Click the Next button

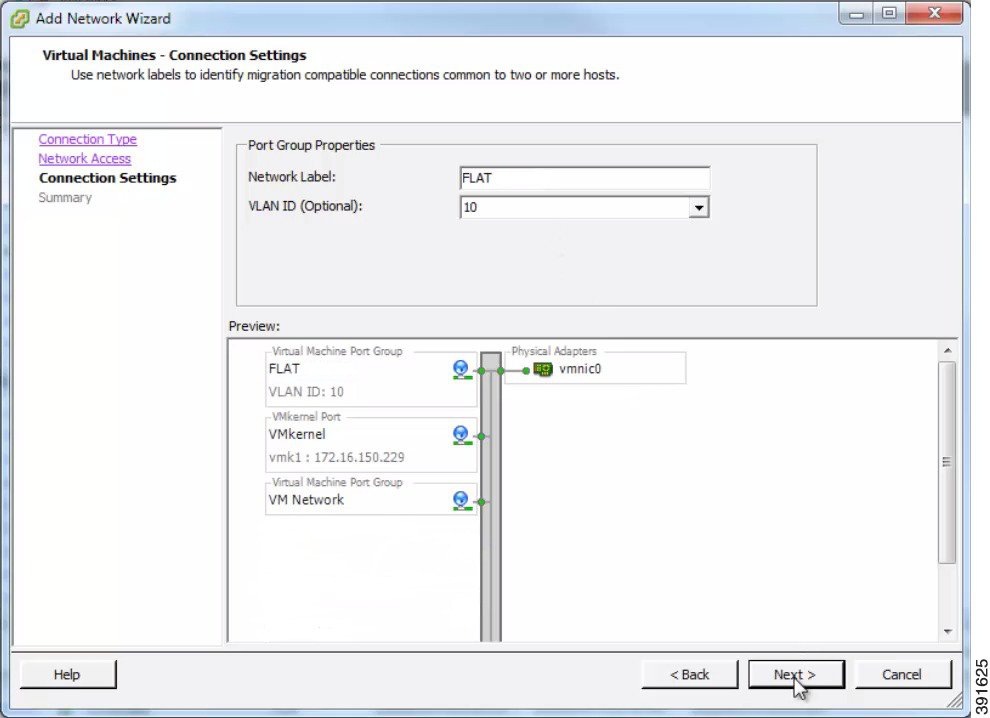pos(796,674)
